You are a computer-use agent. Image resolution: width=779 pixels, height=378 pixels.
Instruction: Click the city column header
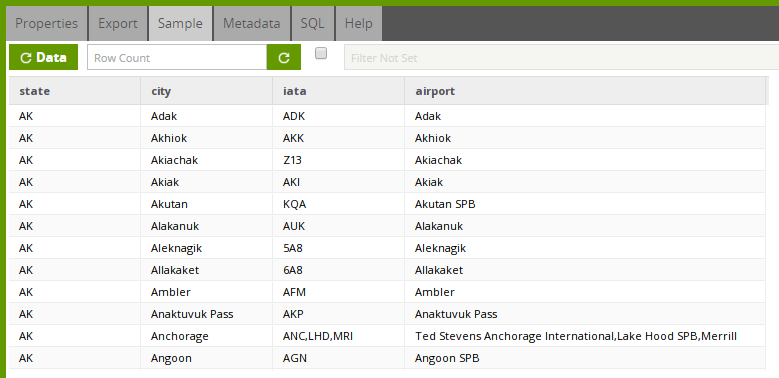coord(207,91)
